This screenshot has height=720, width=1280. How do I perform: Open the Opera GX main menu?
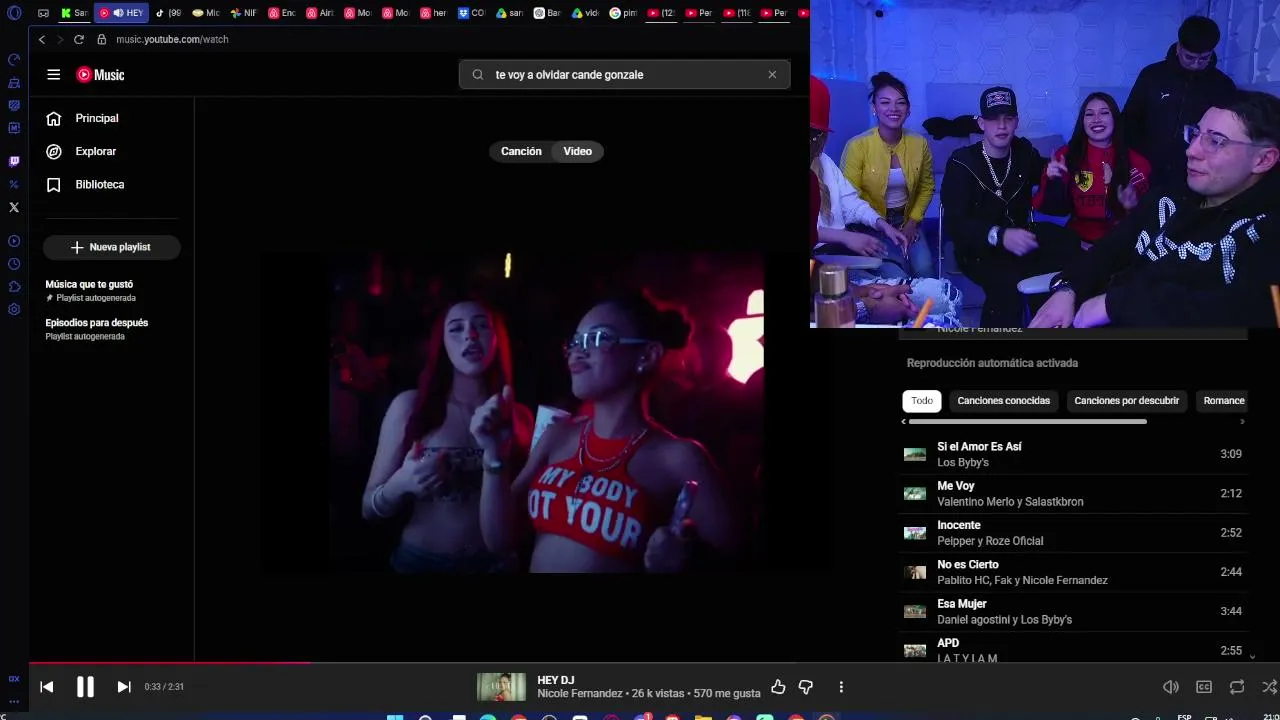coord(14,13)
